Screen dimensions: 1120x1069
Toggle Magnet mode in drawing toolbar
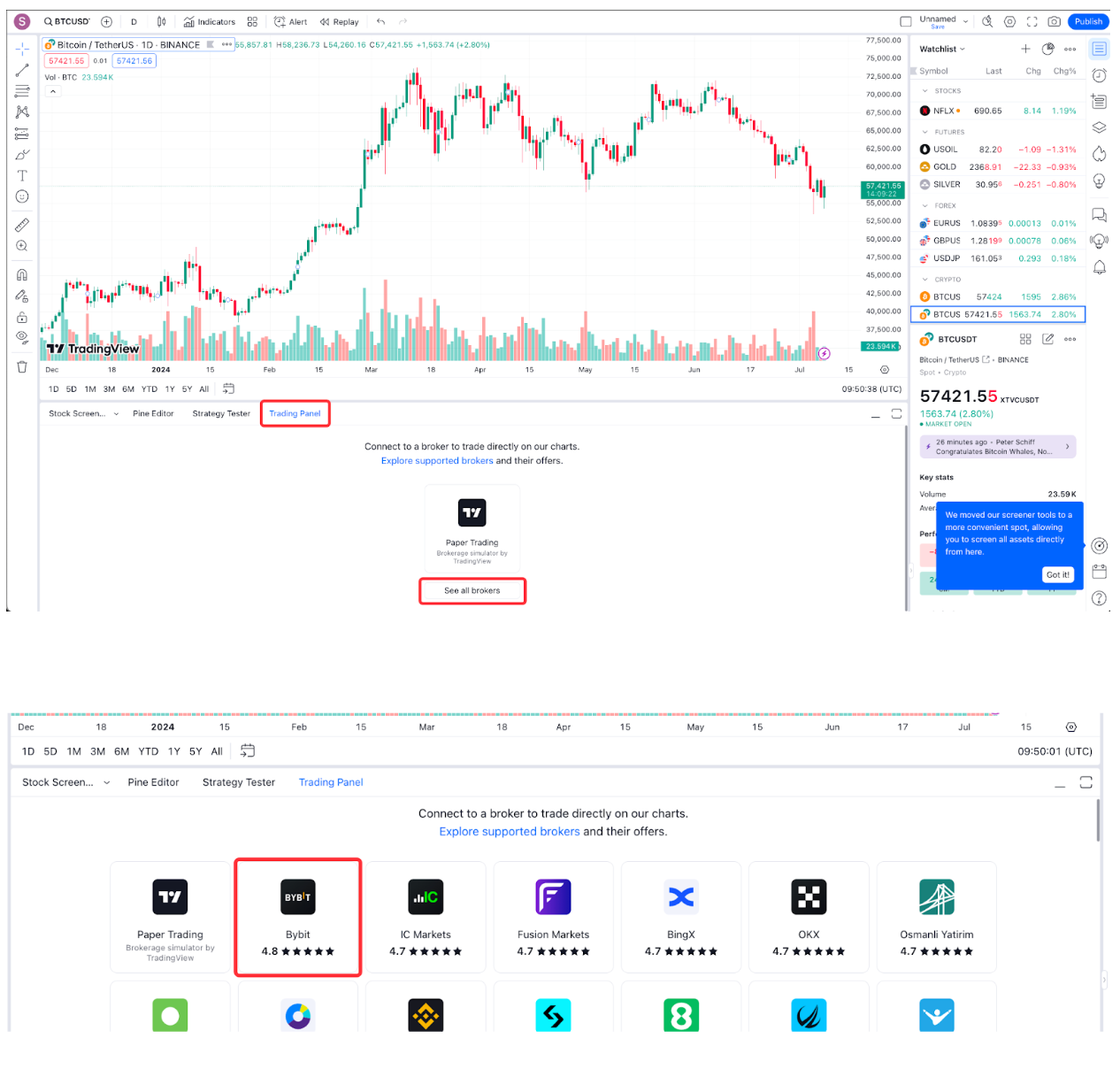point(22,275)
